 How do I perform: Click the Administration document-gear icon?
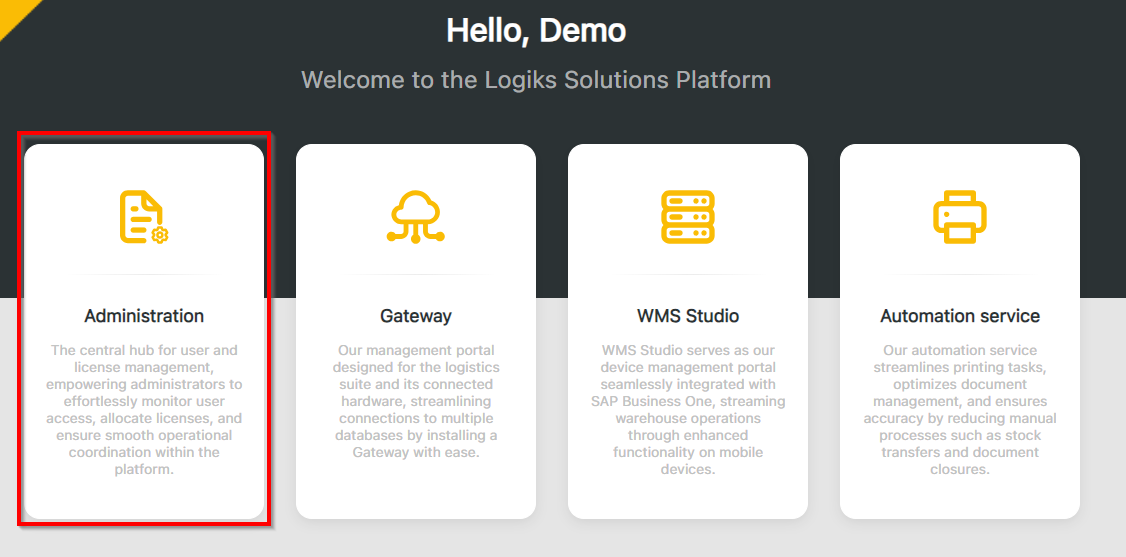[144, 217]
